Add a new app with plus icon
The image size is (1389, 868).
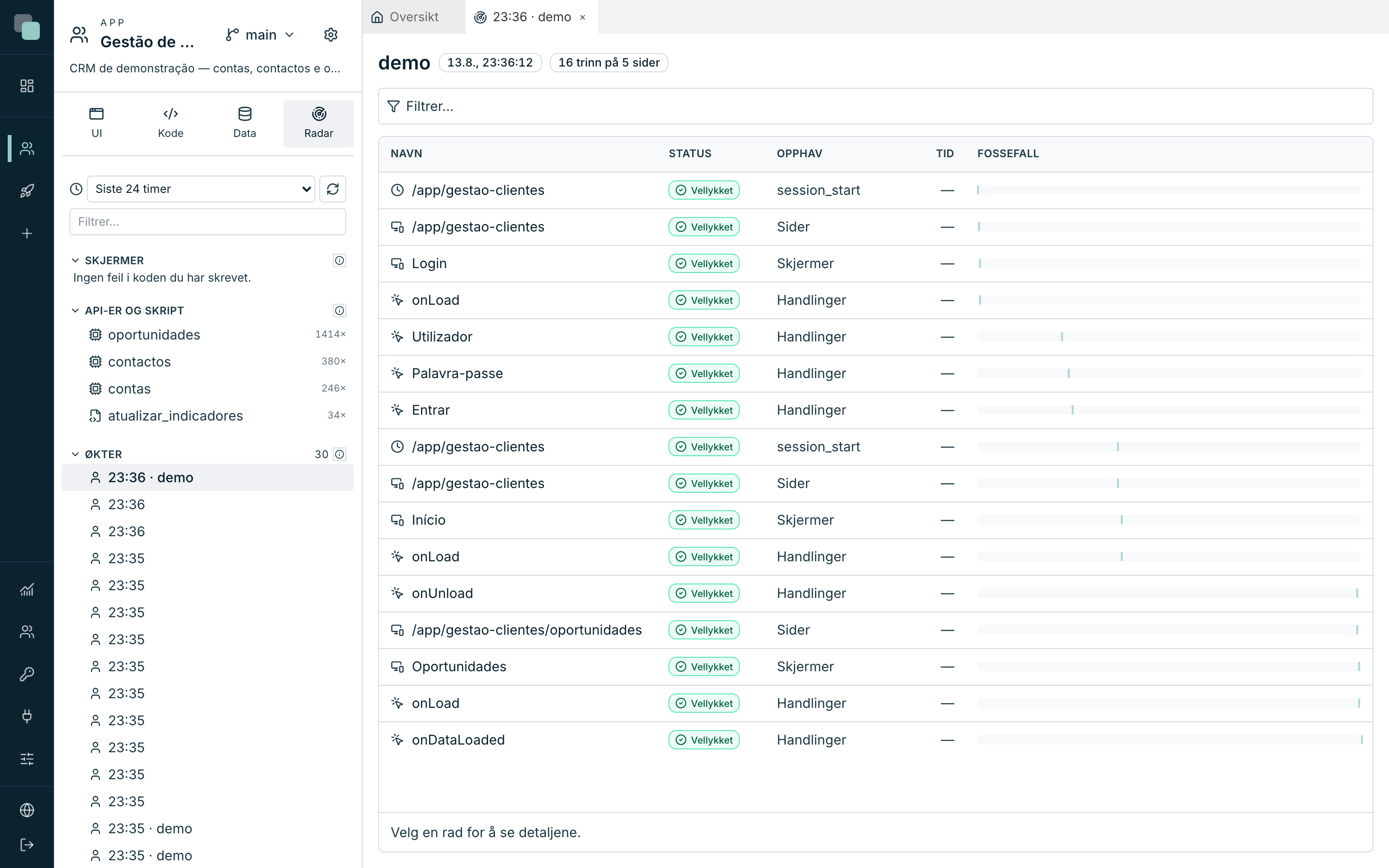pyautogui.click(x=27, y=234)
